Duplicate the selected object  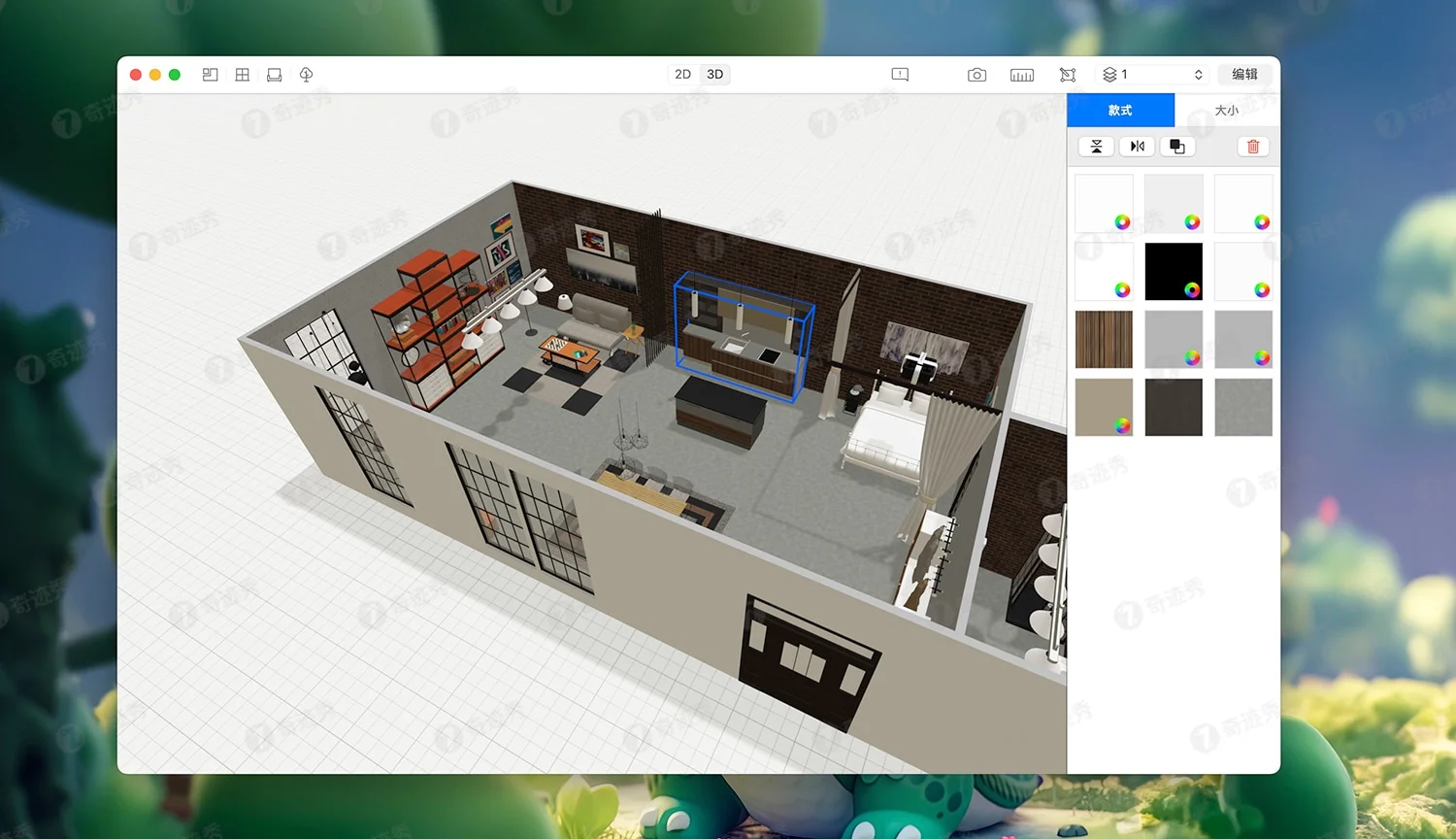click(1177, 147)
